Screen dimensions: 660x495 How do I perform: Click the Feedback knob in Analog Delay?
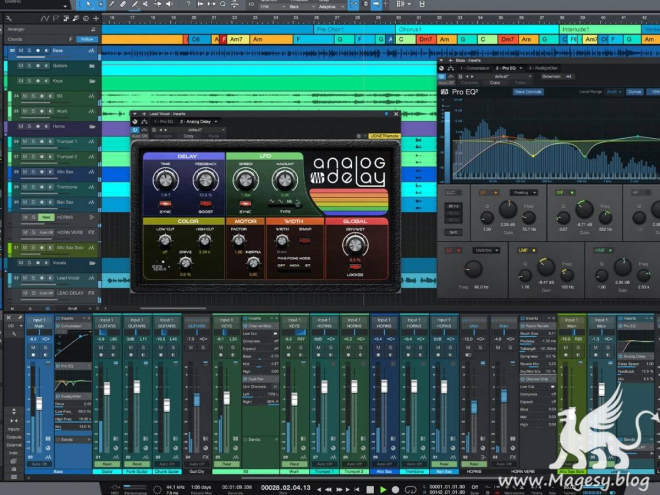pyautogui.click(x=205, y=180)
